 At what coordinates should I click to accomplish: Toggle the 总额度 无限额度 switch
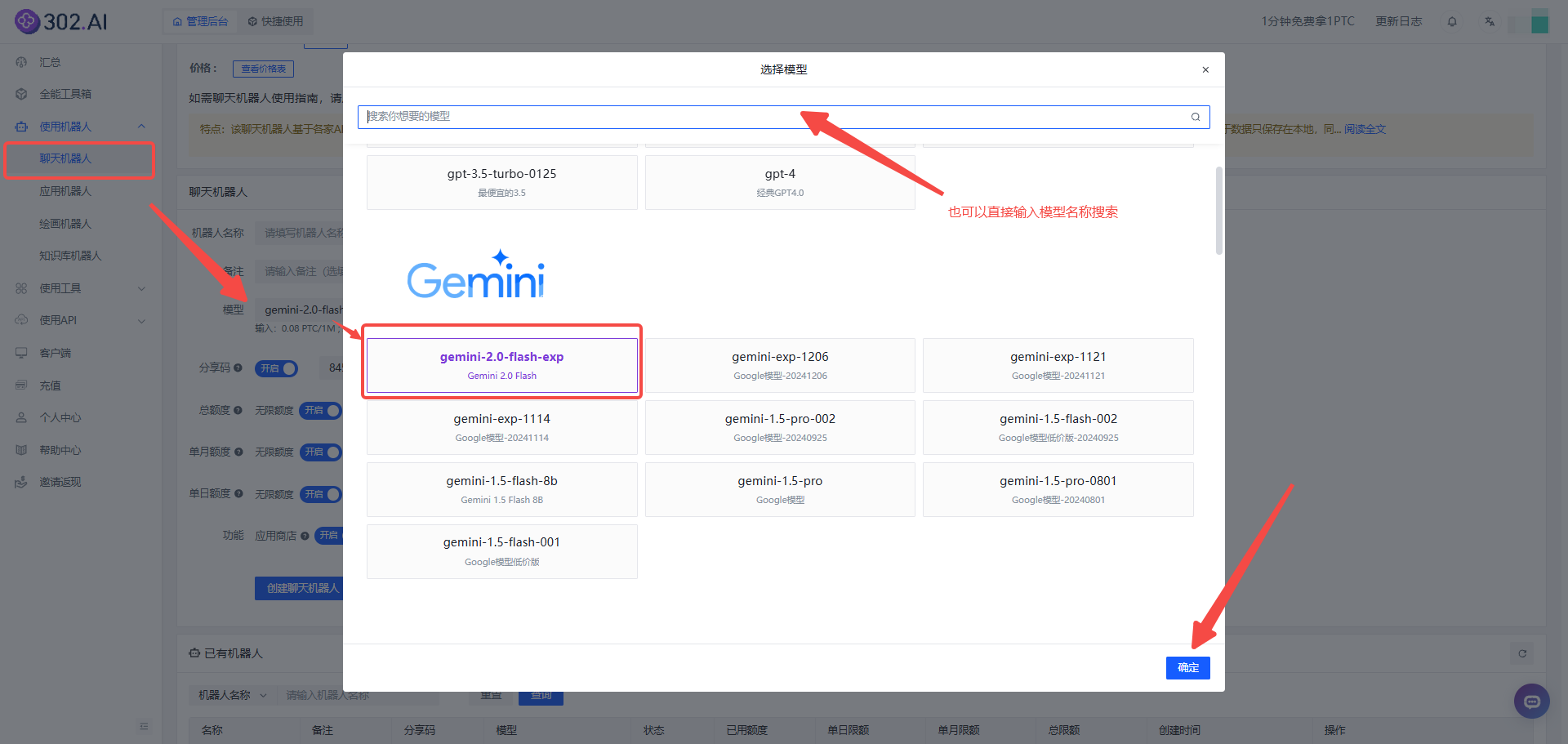tap(320, 410)
